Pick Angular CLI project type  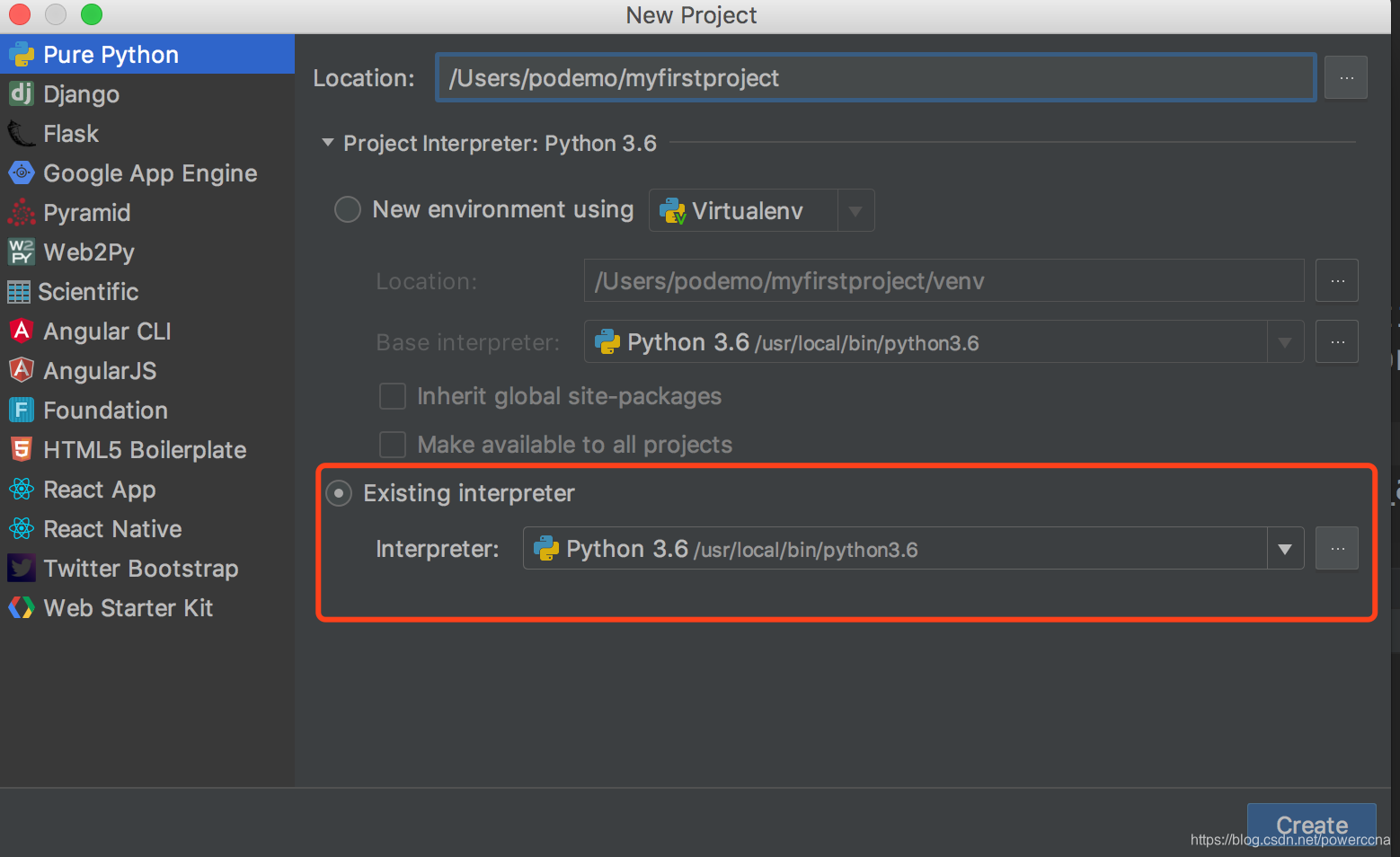click(x=147, y=331)
